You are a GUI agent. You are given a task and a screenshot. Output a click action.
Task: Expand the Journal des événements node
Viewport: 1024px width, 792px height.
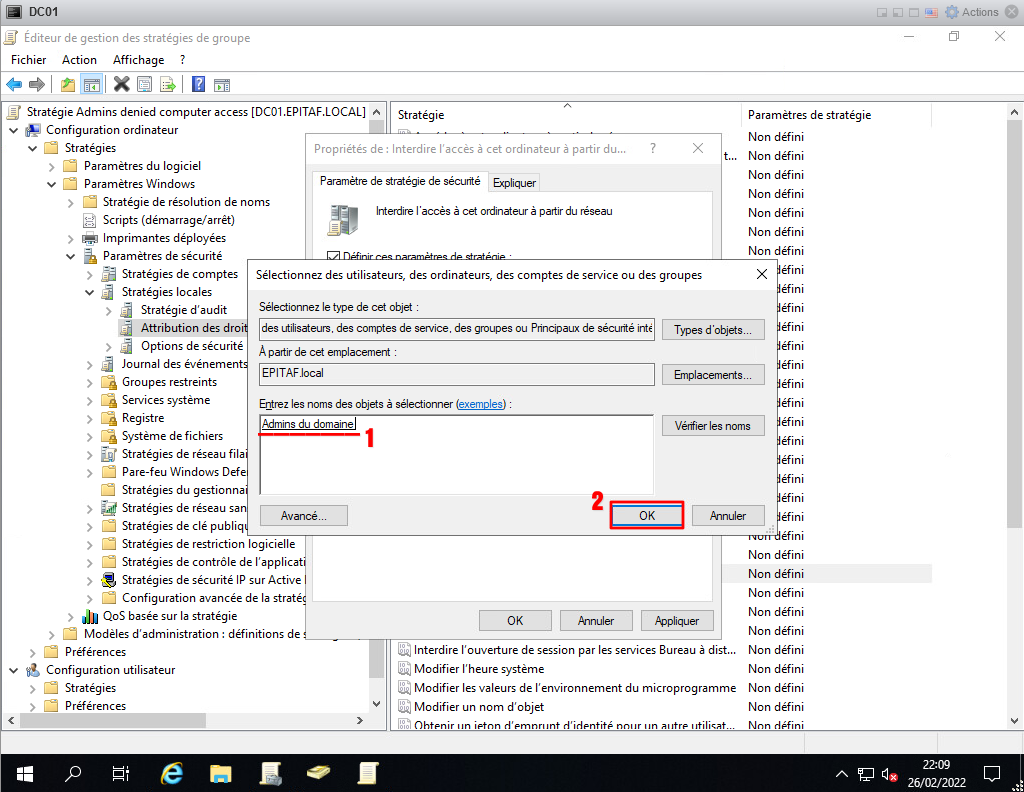[89, 364]
